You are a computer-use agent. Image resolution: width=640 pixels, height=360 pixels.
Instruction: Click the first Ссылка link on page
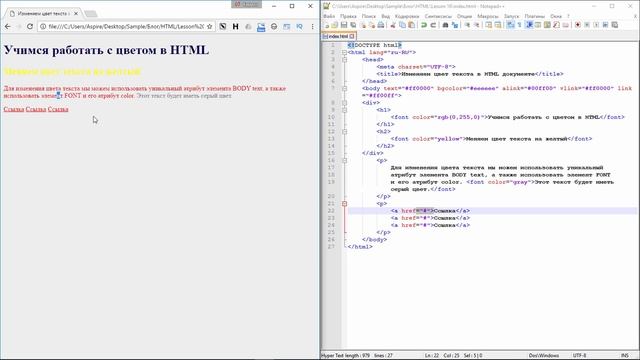(x=14, y=109)
